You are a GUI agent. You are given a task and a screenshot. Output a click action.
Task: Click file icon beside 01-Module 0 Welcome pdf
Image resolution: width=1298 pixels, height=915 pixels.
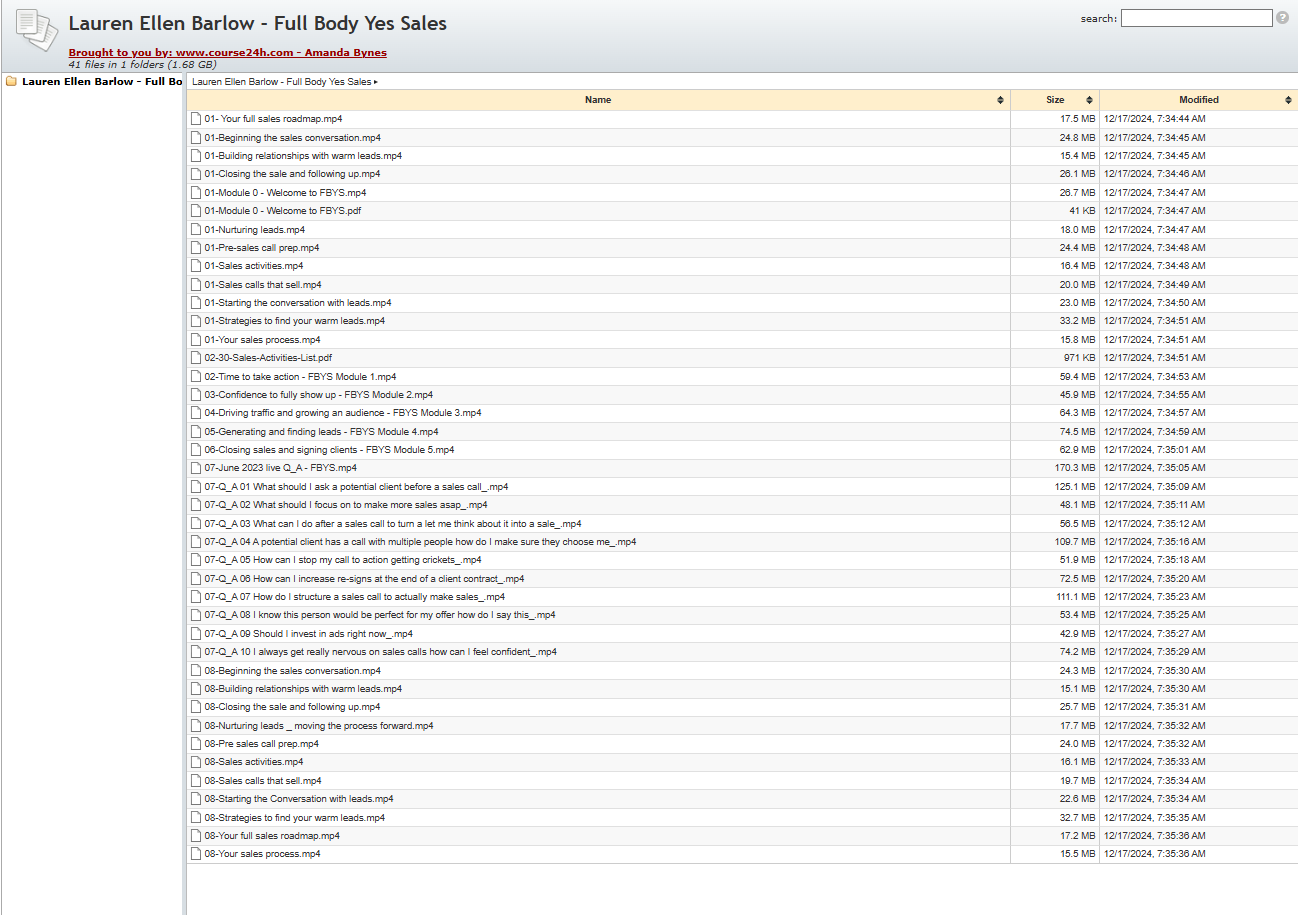(x=196, y=211)
